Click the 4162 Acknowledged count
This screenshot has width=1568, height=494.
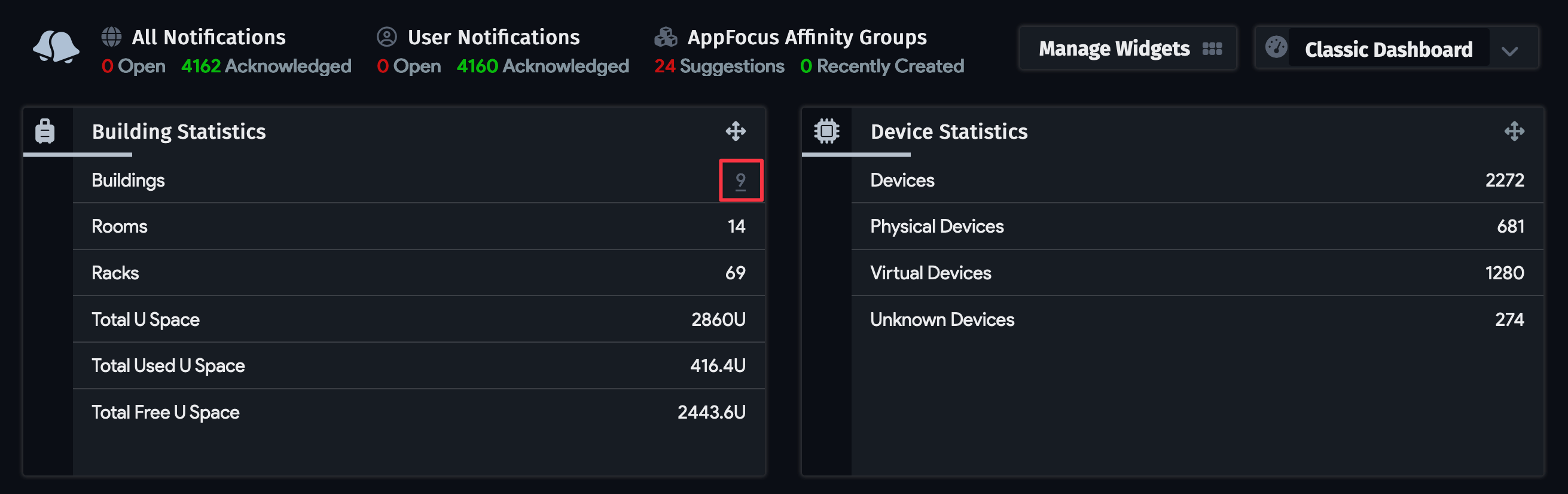click(x=266, y=66)
